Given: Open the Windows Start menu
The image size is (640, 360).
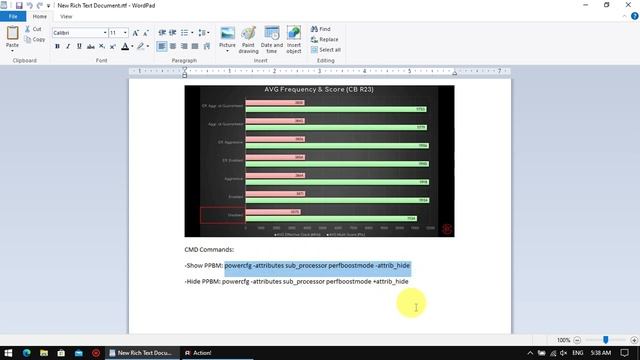Looking at the screenshot, I should point(8,353).
